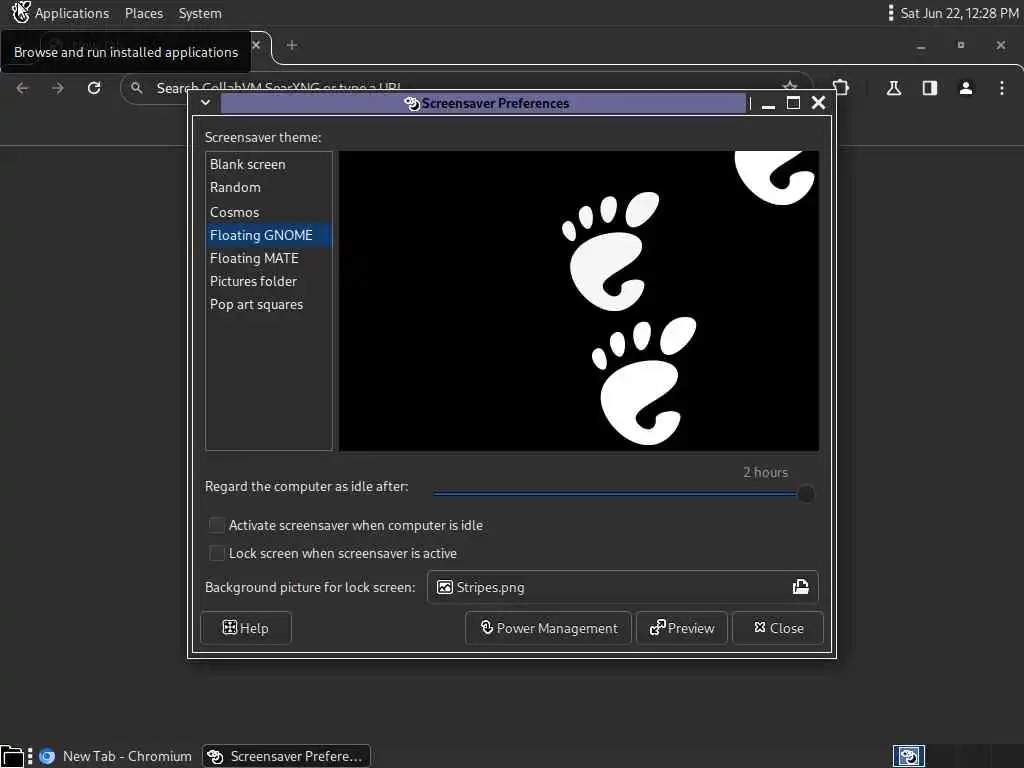Select Random screensaver theme

pyautogui.click(x=268, y=187)
